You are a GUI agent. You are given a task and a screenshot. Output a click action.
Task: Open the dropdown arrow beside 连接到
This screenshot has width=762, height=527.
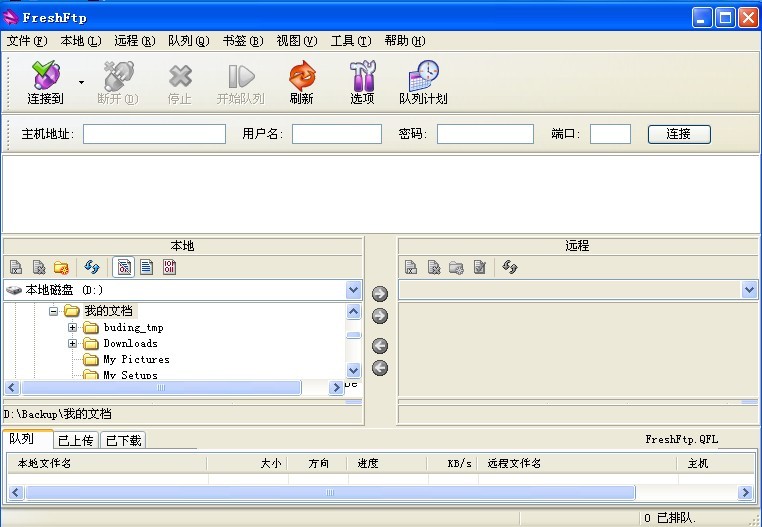(80, 81)
